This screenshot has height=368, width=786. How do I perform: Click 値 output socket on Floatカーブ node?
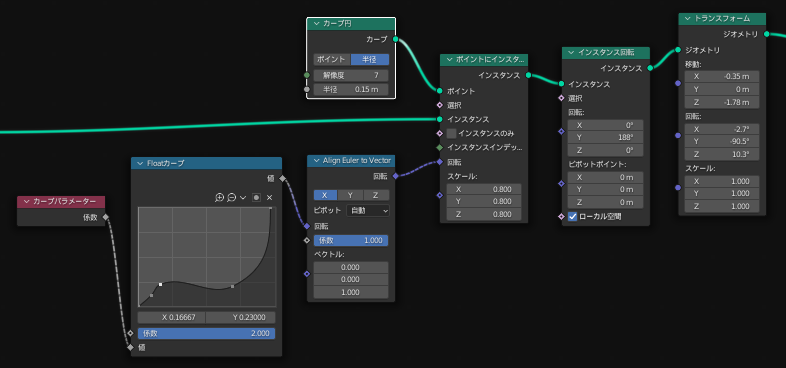pyautogui.click(x=282, y=178)
